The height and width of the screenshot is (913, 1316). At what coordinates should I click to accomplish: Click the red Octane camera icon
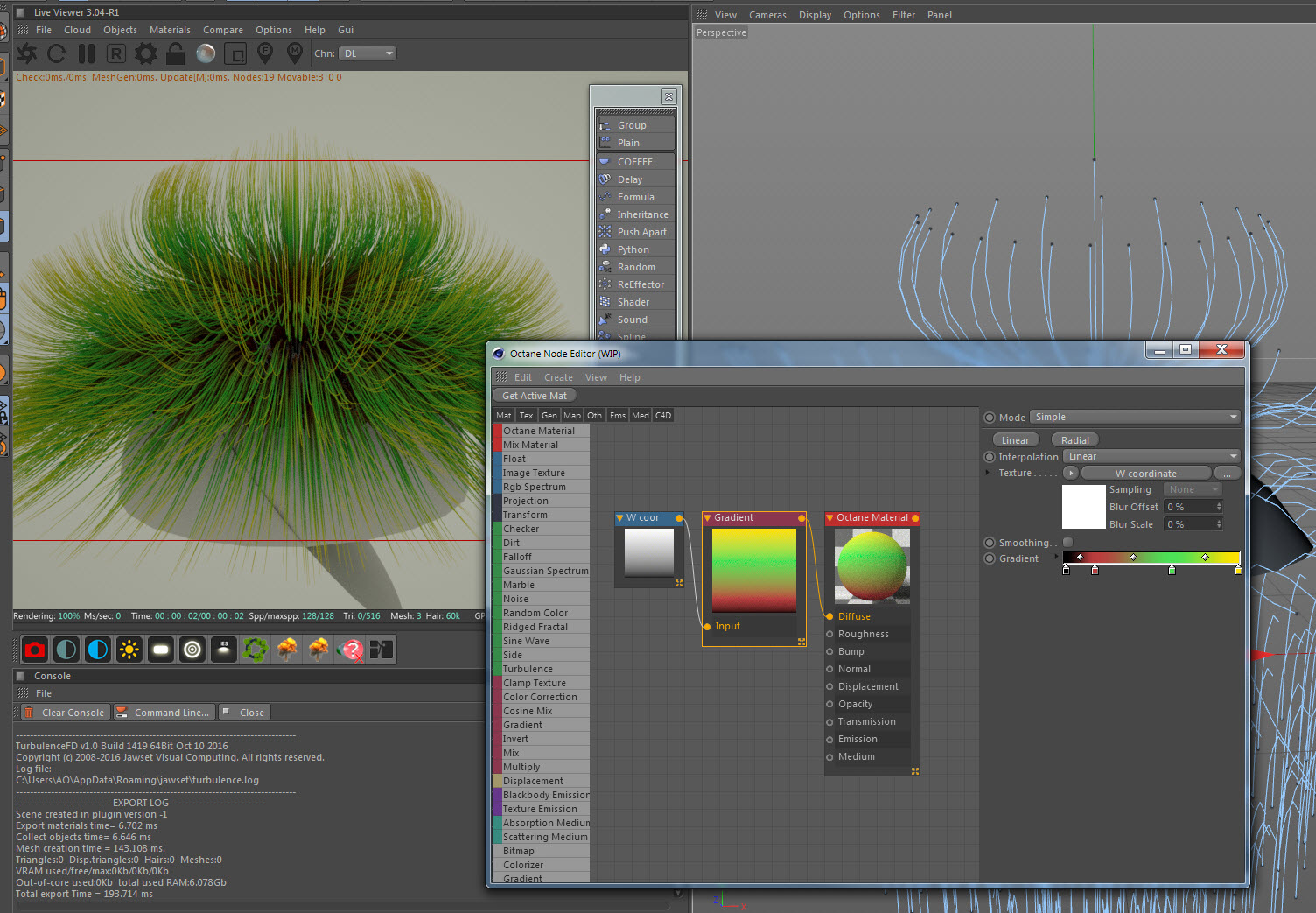click(x=35, y=650)
